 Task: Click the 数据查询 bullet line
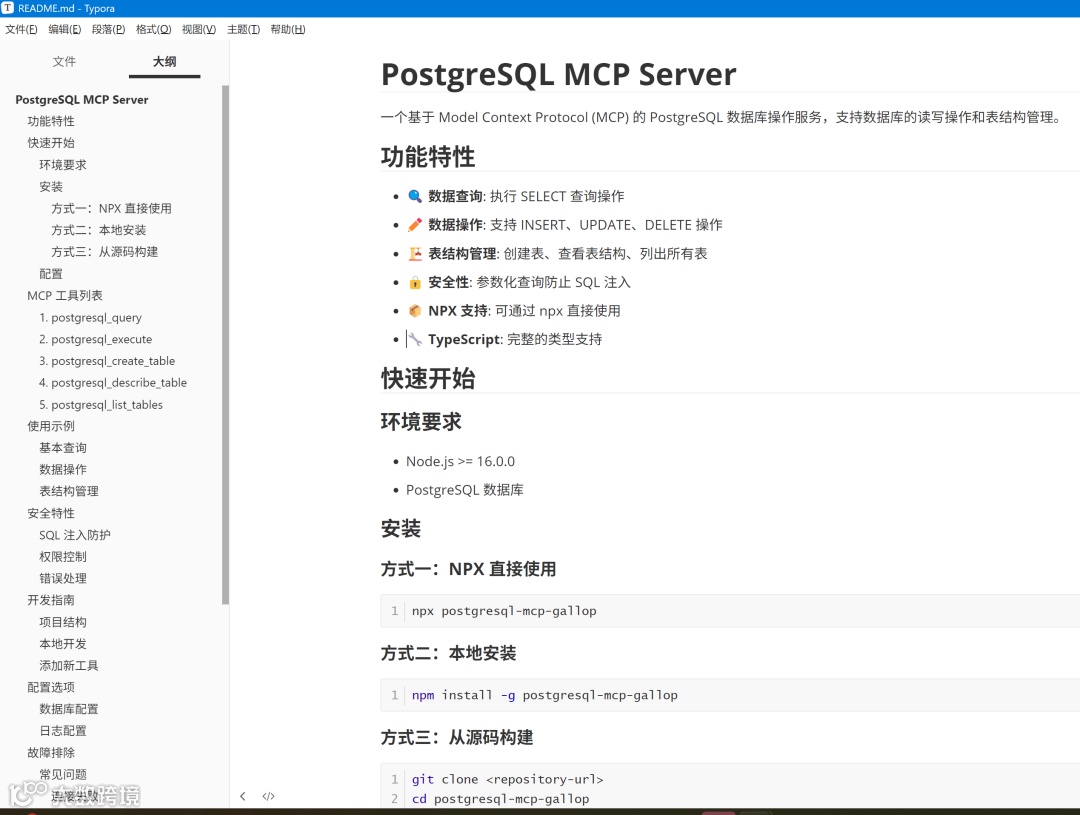tap(516, 196)
